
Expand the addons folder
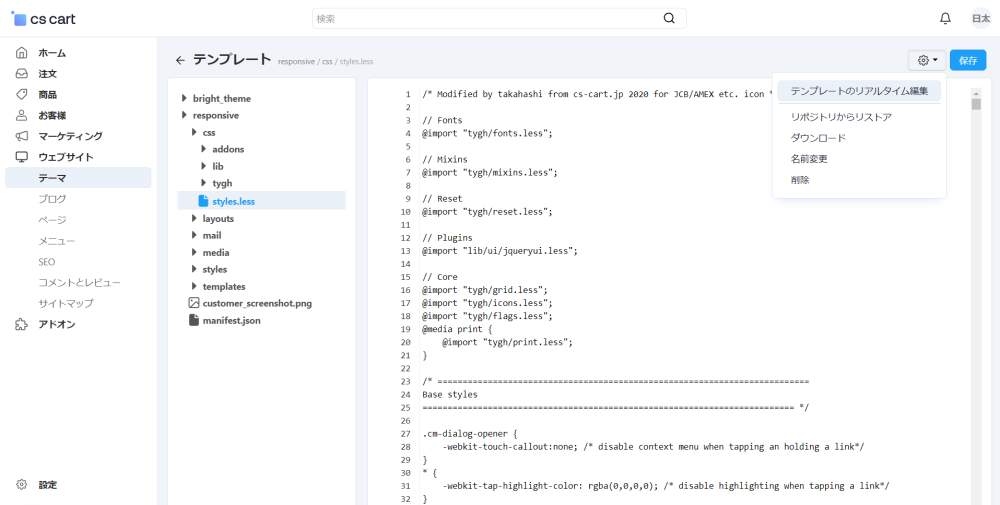(x=203, y=149)
